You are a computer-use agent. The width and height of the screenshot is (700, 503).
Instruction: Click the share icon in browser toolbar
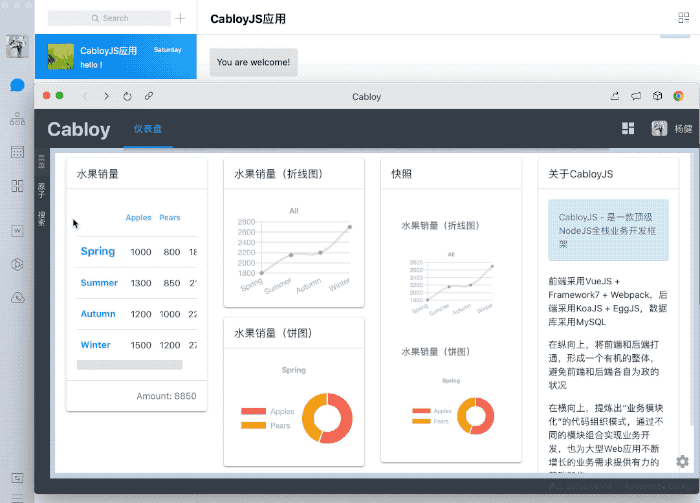[615, 96]
